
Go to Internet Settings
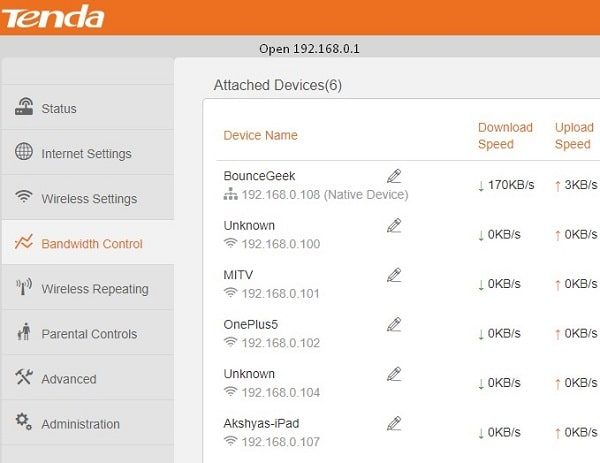(86, 154)
